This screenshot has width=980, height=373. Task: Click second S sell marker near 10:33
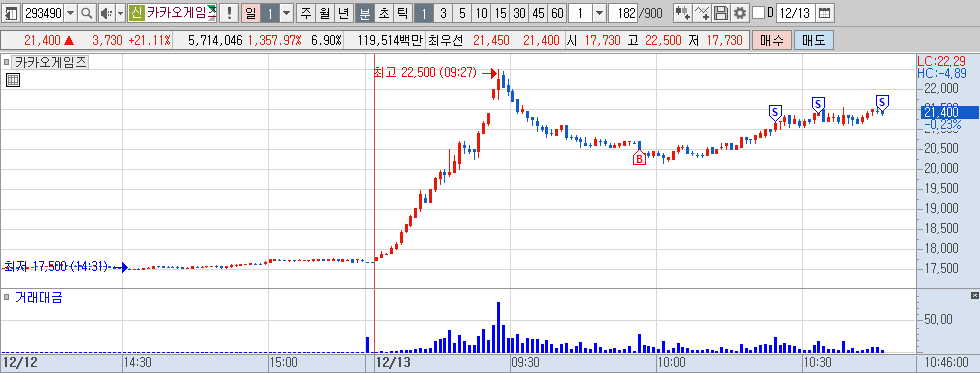[818, 104]
